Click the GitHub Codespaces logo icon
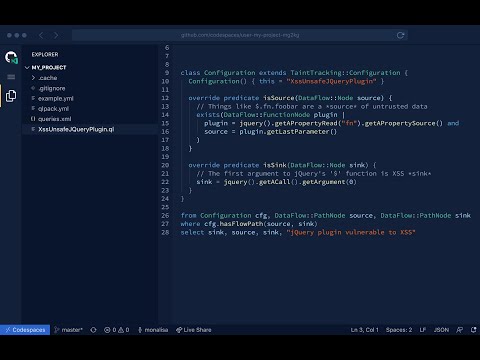Screen dimensions: 480x360 pyautogui.click(x=11, y=57)
